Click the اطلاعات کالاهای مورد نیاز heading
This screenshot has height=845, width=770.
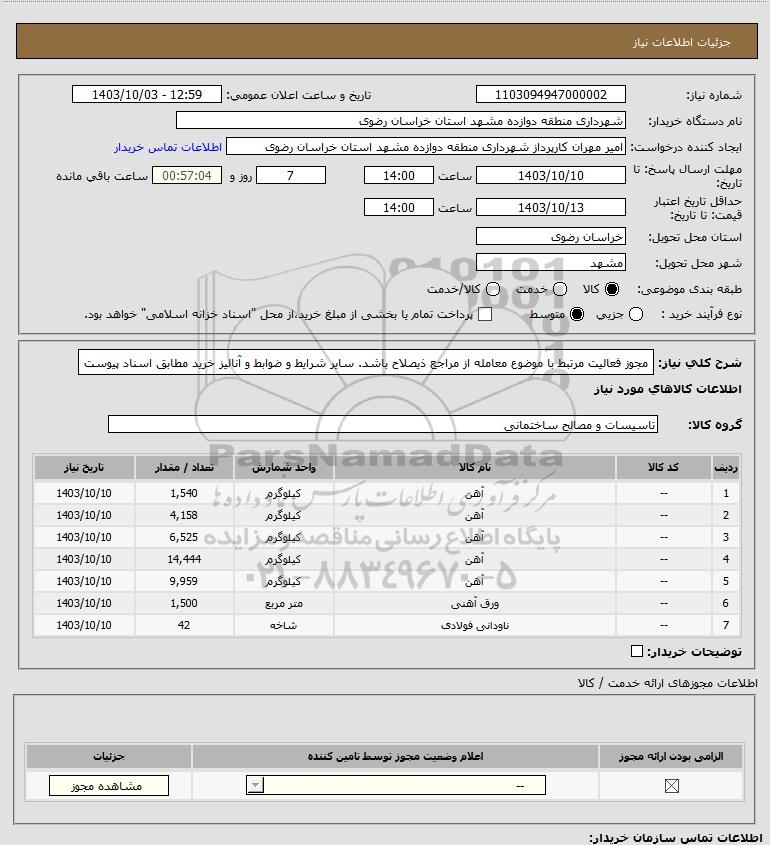[x=668, y=389]
